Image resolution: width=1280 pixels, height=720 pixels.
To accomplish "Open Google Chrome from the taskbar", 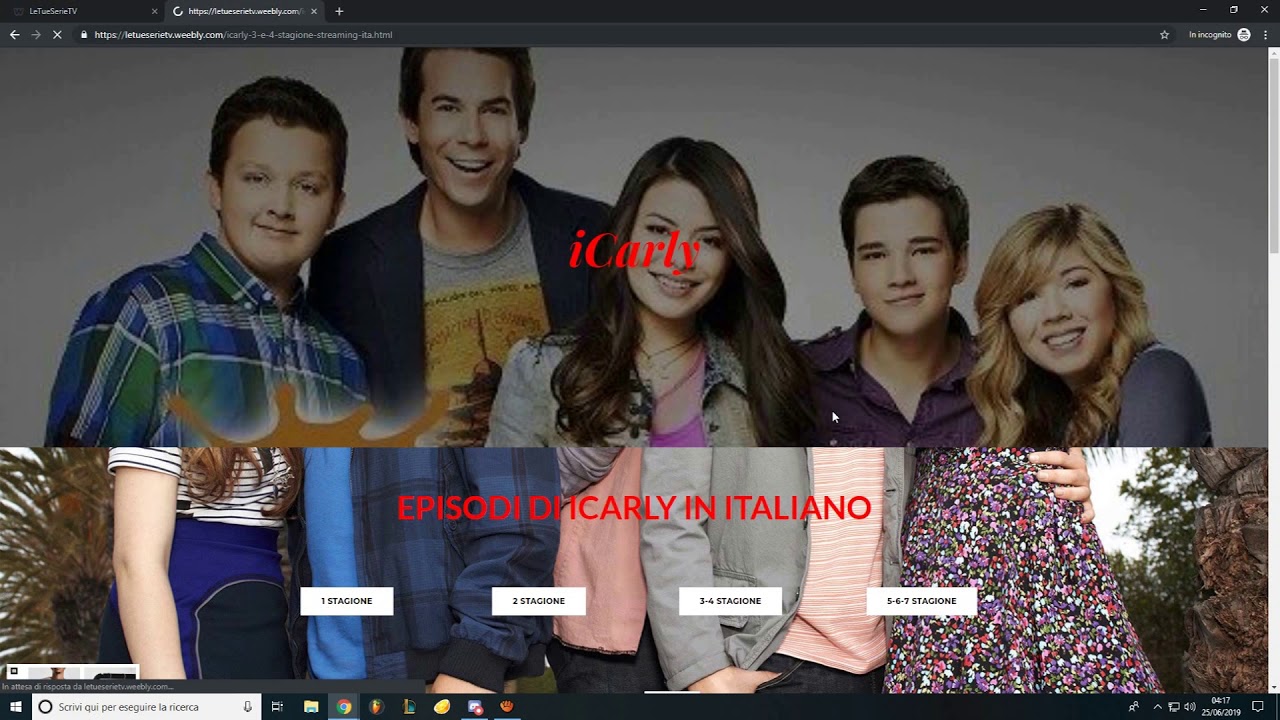I will 344,707.
